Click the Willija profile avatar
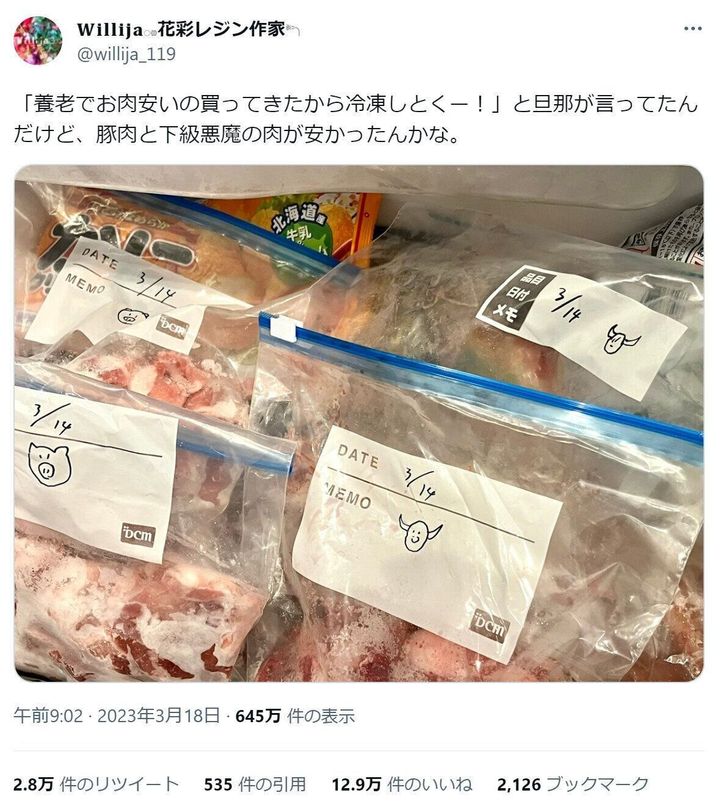This screenshot has height=806, width=720. point(38,40)
